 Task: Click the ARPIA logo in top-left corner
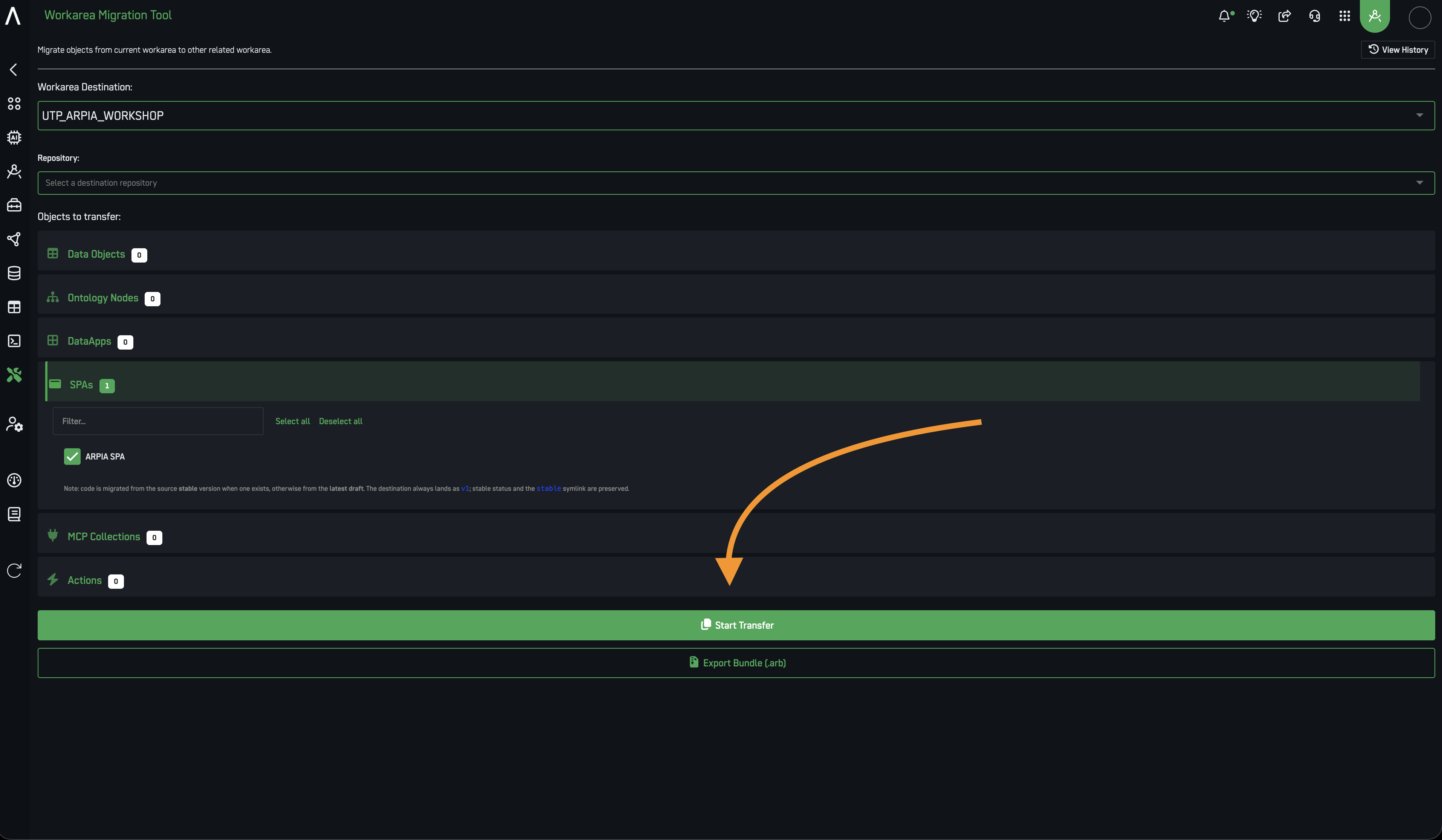12,15
